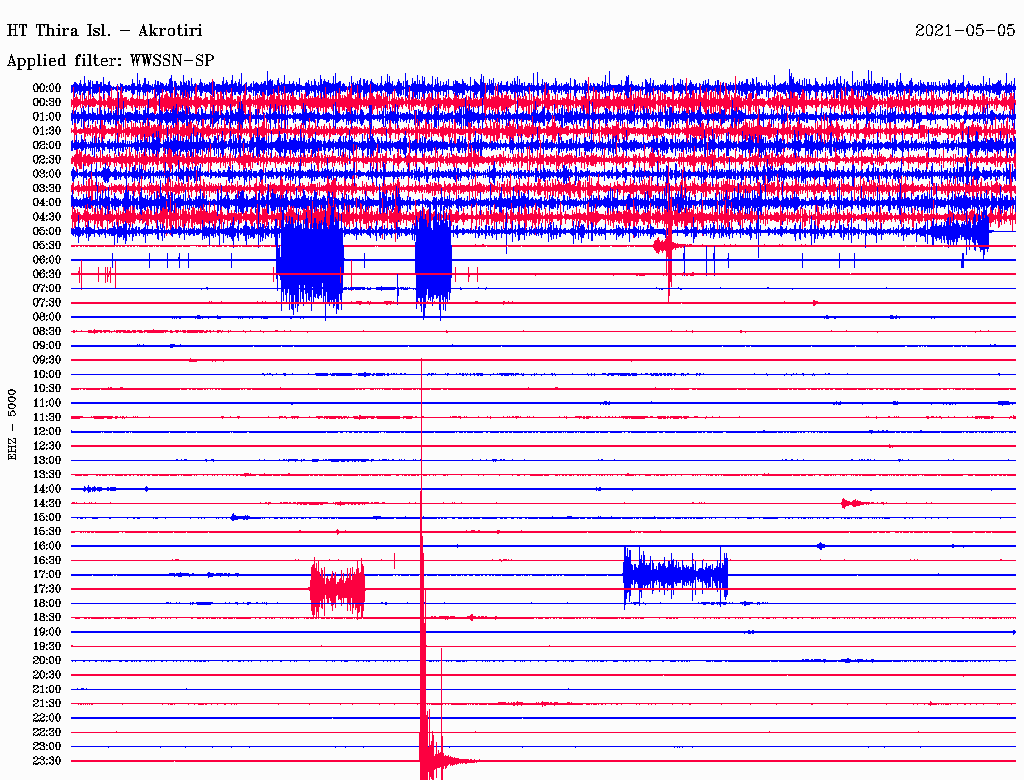The width and height of the screenshot is (1024, 780).
Task: Click the 05:30 time label
Action: coord(47,246)
